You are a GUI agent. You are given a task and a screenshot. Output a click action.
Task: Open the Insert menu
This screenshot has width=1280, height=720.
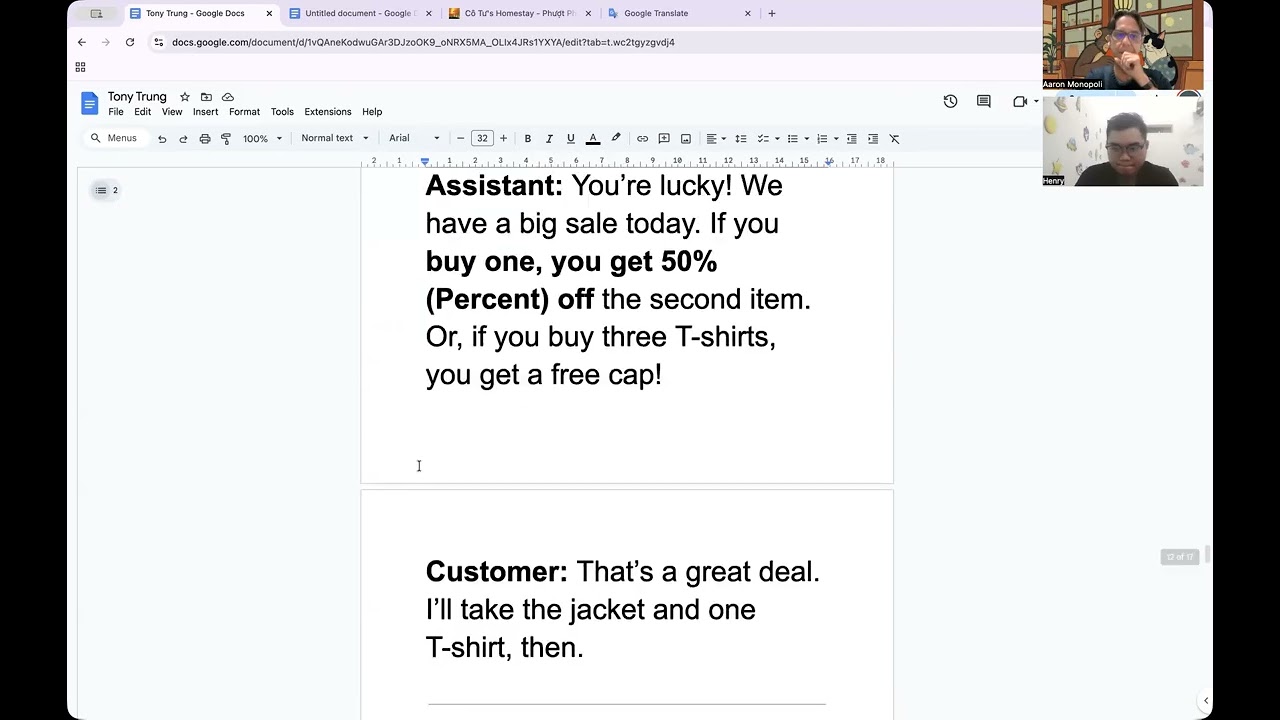point(205,112)
